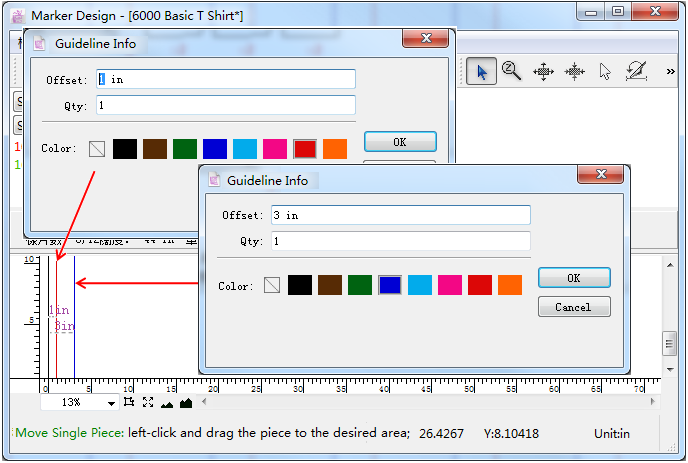
Task: Click the Offset field showing 3 in
Action: click(x=400, y=215)
